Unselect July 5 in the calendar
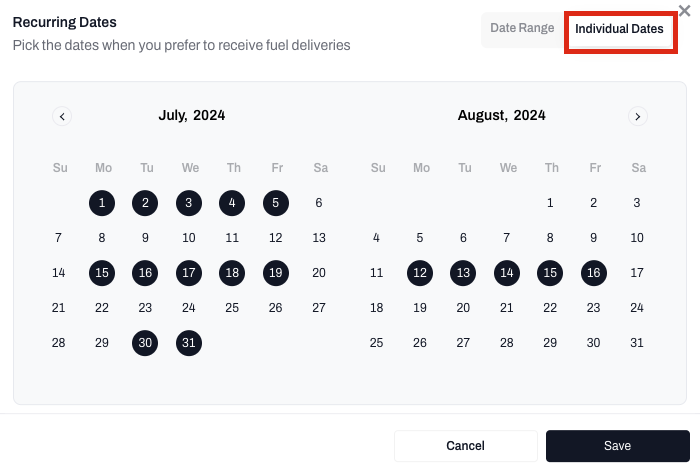700x473 pixels. click(276, 203)
